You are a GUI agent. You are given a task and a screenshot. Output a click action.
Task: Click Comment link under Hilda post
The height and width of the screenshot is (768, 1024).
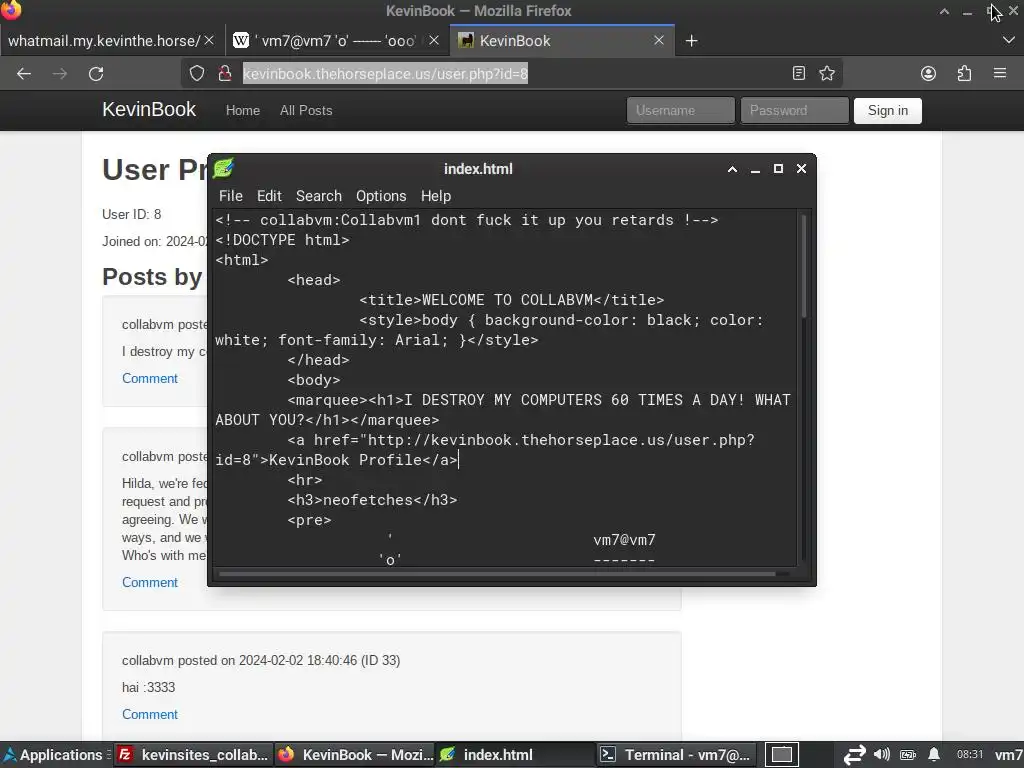[x=150, y=582]
